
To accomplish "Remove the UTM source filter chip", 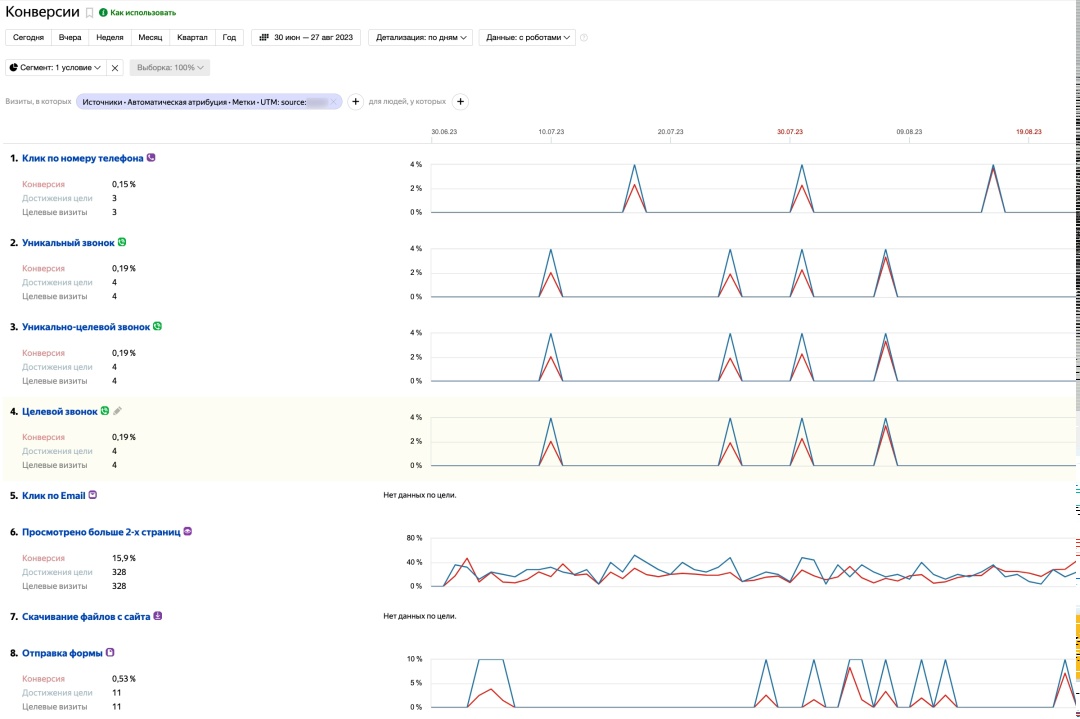I will click(x=333, y=102).
